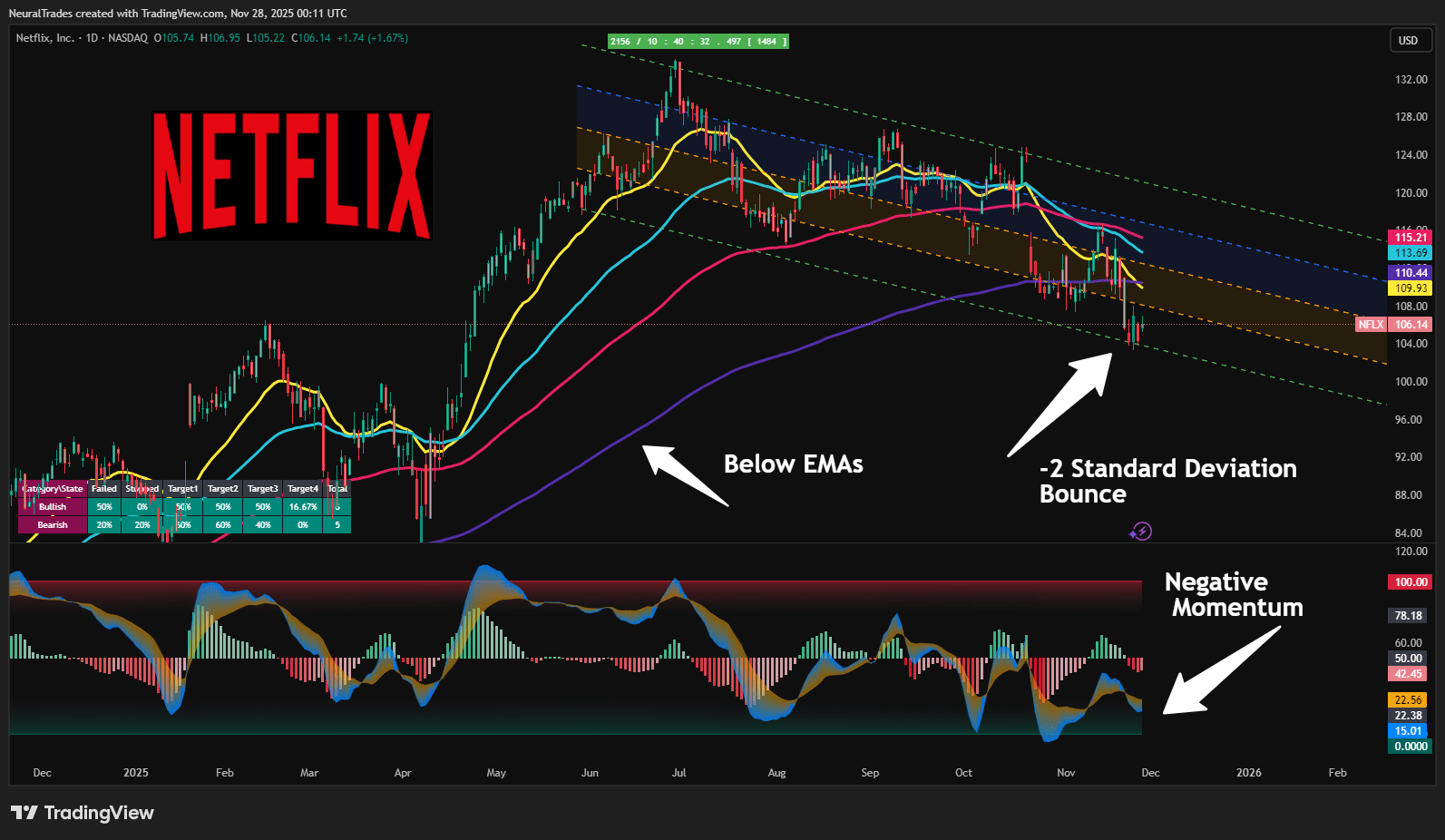Click the Mar label on time axis
This screenshot has width=1445, height=840.
309,773
